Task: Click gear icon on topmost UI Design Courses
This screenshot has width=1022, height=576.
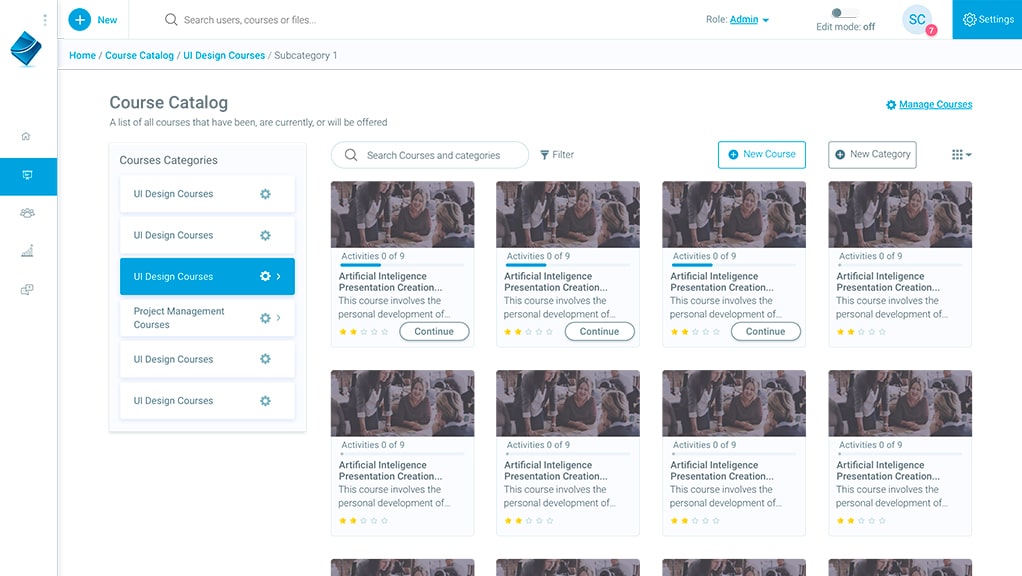Action: 265,194
